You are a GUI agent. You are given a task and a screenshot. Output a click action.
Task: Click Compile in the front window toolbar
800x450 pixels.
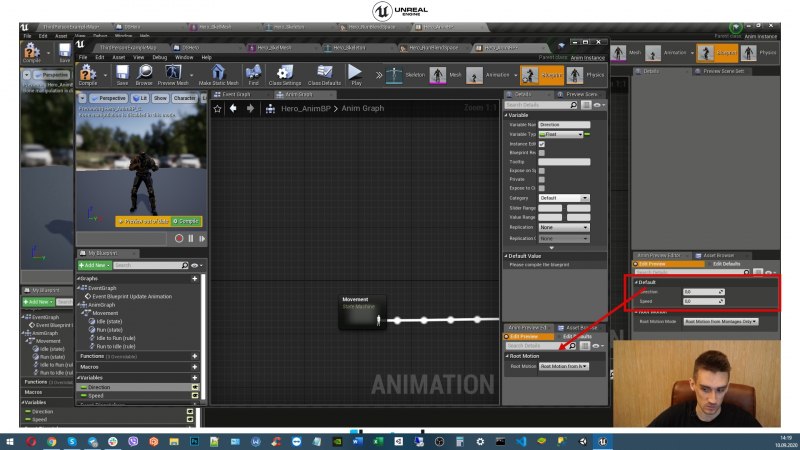[x=88, y=75]
